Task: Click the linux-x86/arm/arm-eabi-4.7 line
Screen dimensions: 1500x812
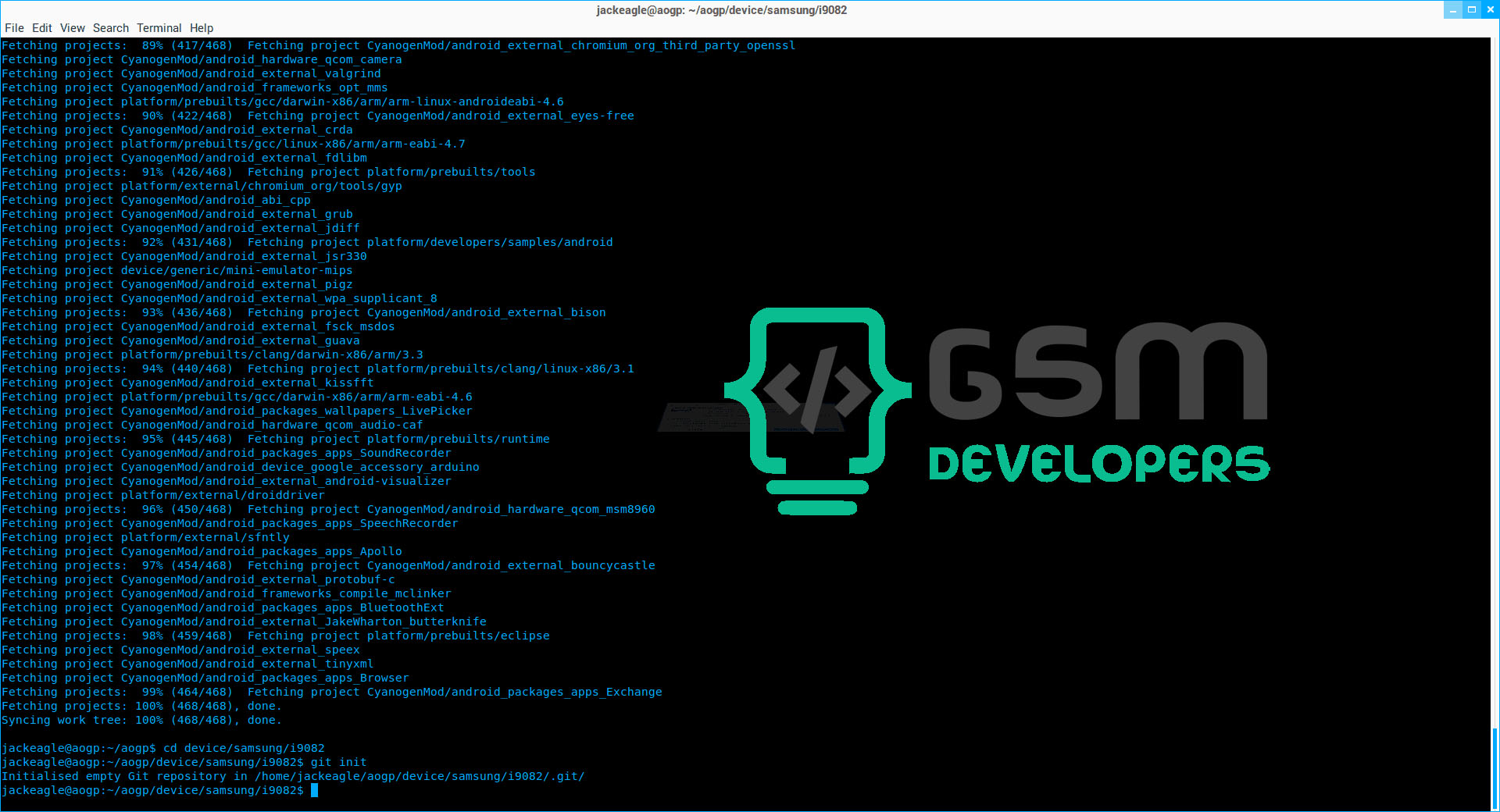Action: (234, 144)
